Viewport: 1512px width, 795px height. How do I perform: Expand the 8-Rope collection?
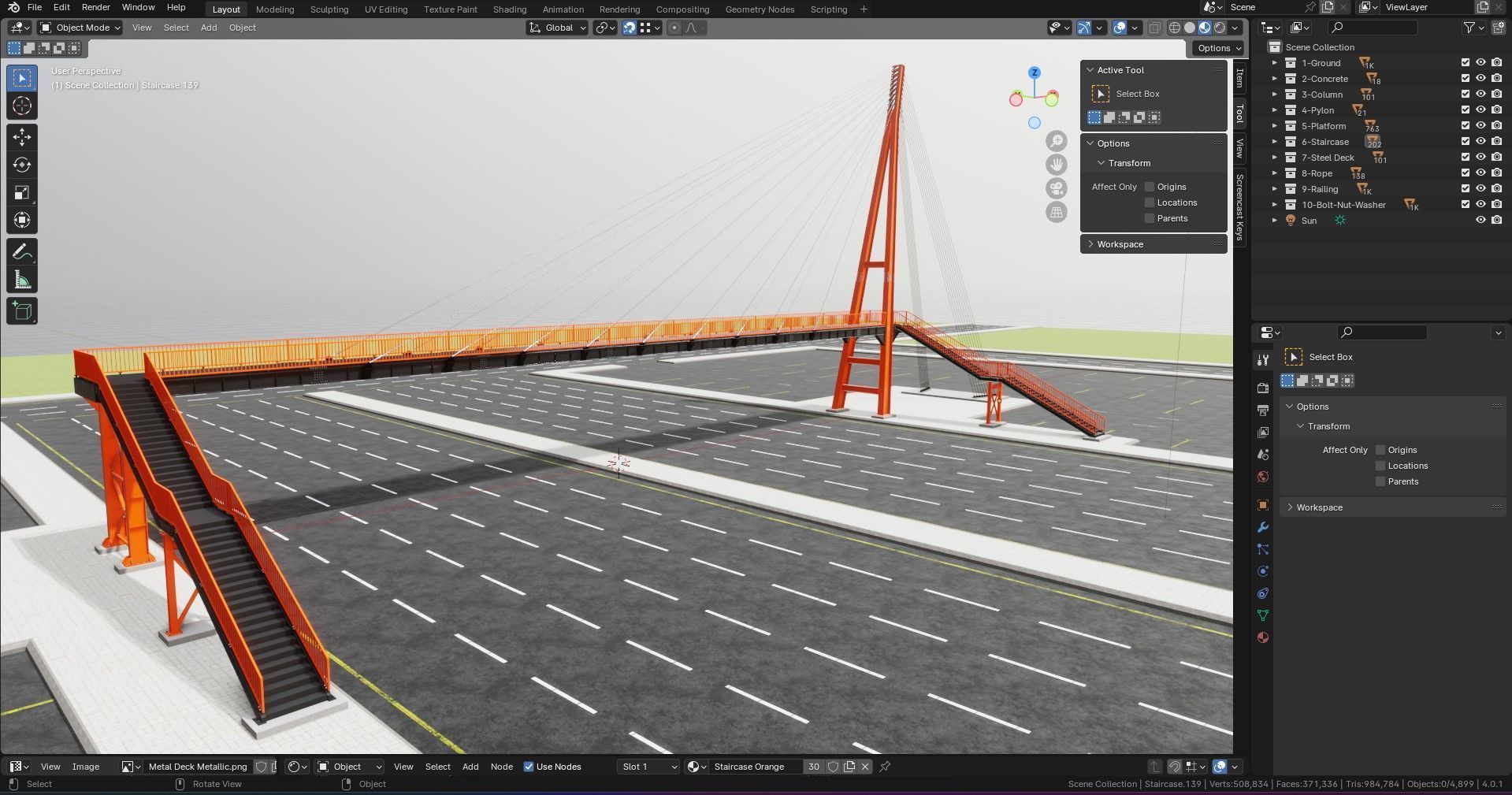pos(1274,173)
